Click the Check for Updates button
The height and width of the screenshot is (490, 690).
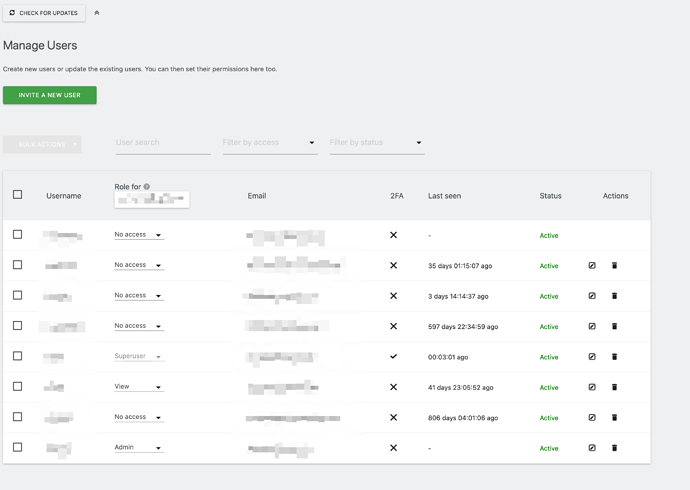pyautogui.click(x=44, y=13)
